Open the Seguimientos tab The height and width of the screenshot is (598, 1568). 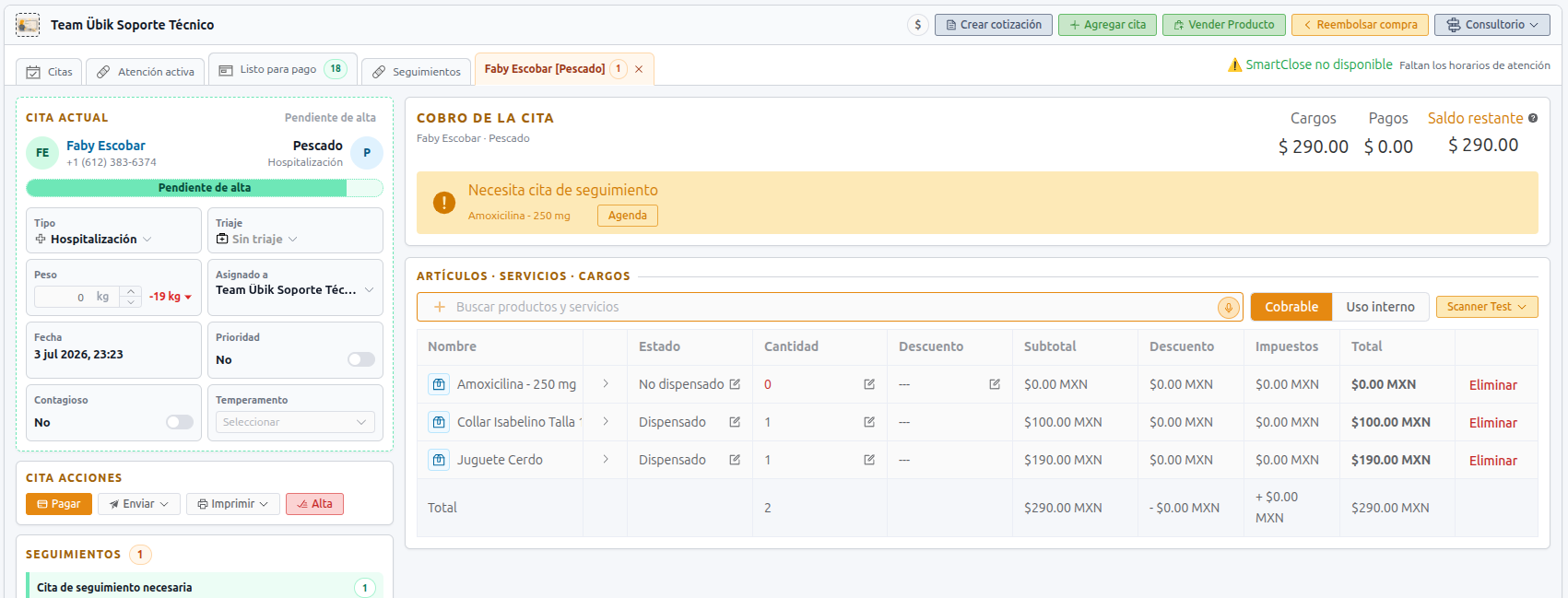click(416, 72)
